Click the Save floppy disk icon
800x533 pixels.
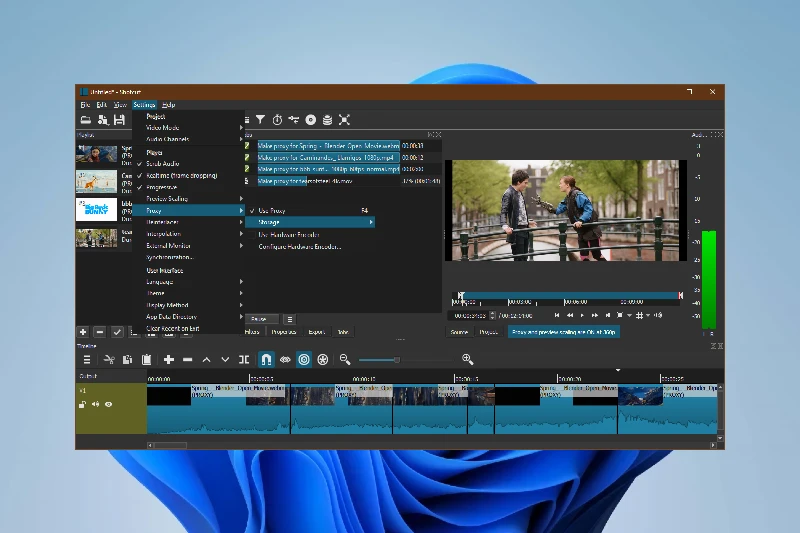pos(119,120)
